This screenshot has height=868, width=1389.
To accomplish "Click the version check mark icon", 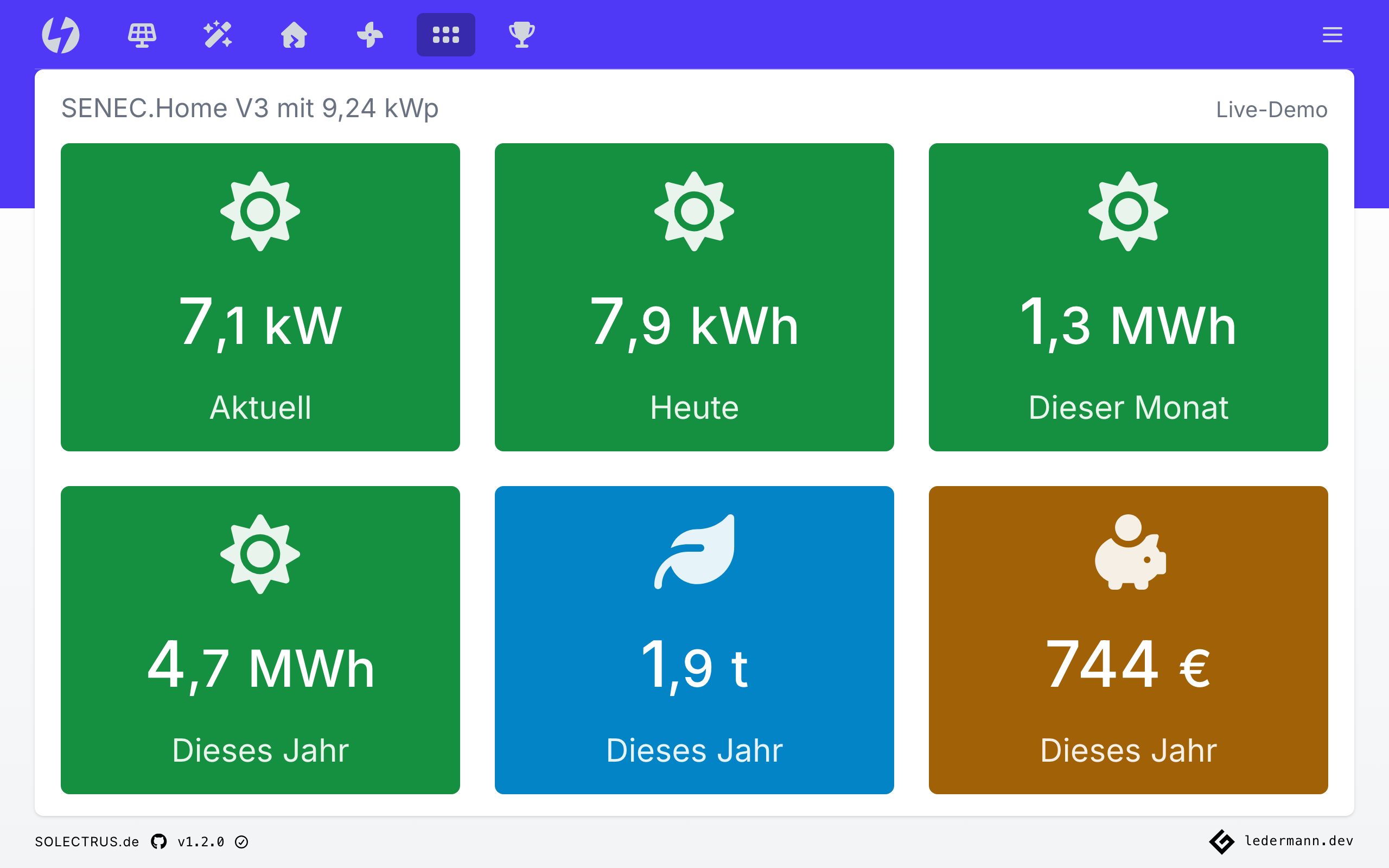I will point(241,841).
